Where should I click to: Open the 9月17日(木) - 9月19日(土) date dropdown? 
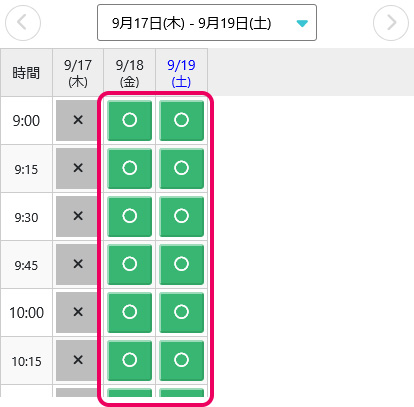click(x=207, y=23)
